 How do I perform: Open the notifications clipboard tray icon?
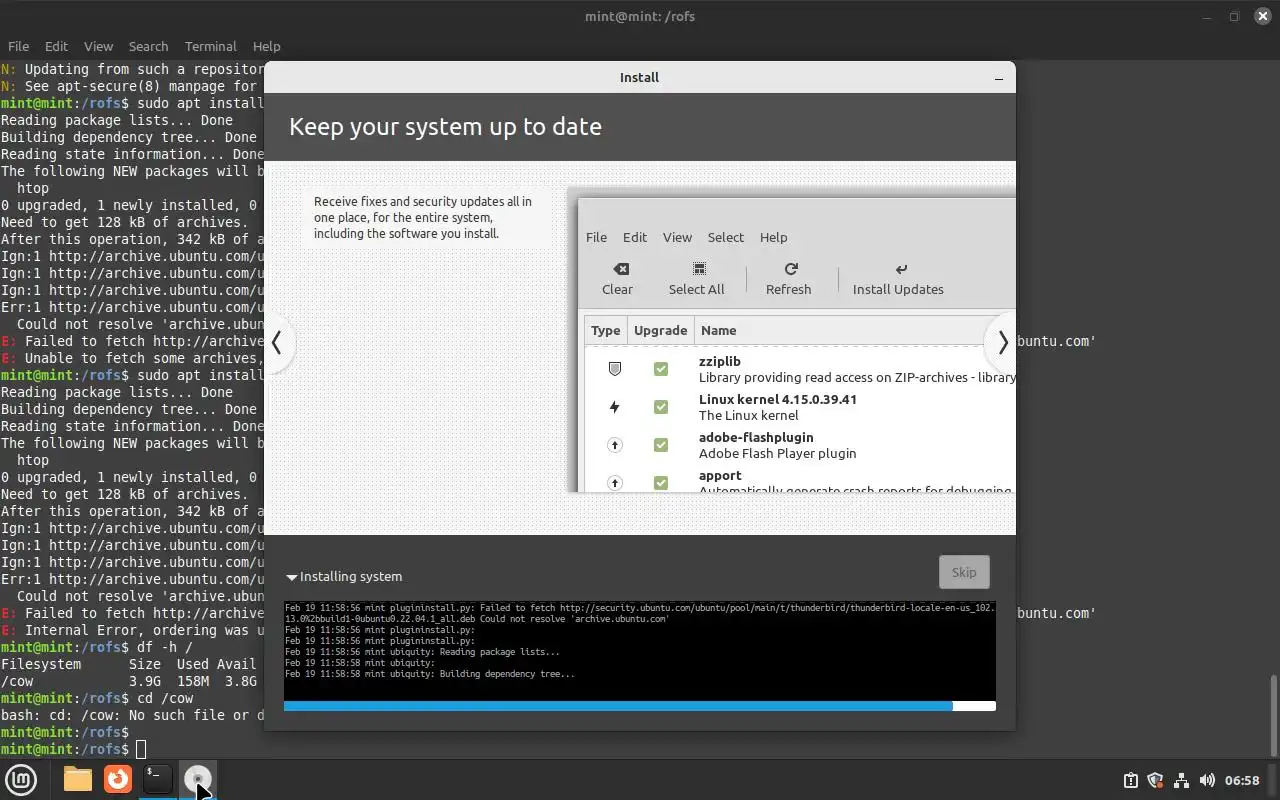1130,780
